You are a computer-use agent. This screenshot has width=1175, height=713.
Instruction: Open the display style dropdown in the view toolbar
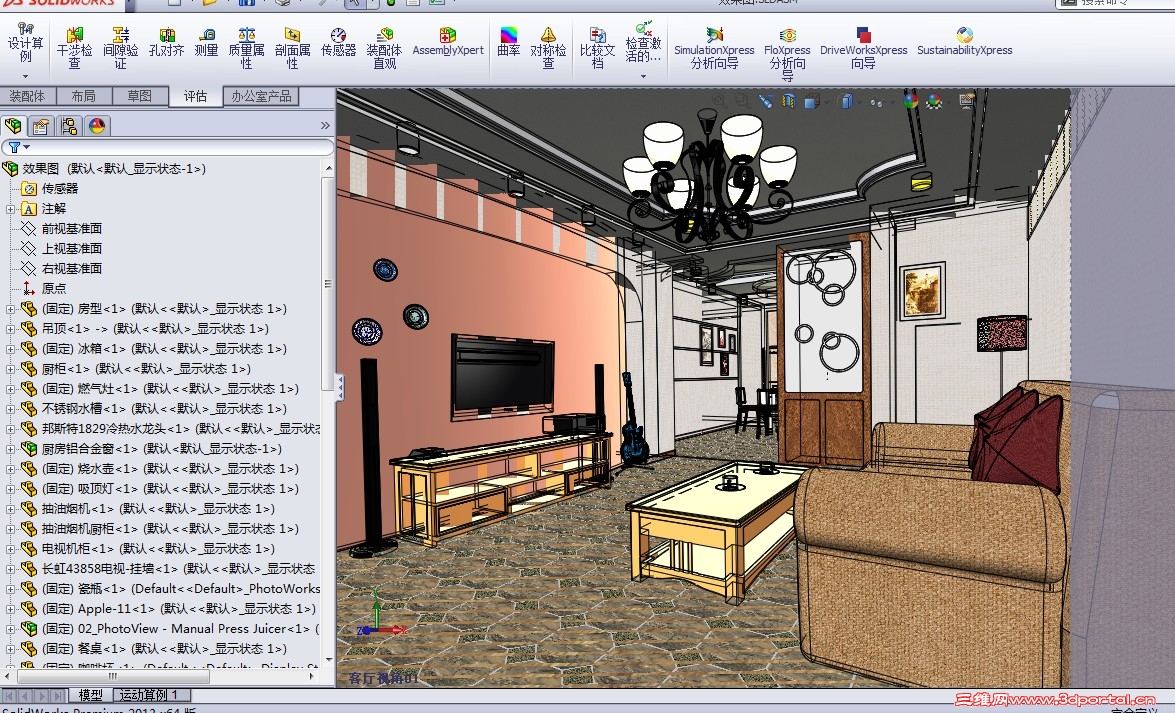[x=858, y=101]
